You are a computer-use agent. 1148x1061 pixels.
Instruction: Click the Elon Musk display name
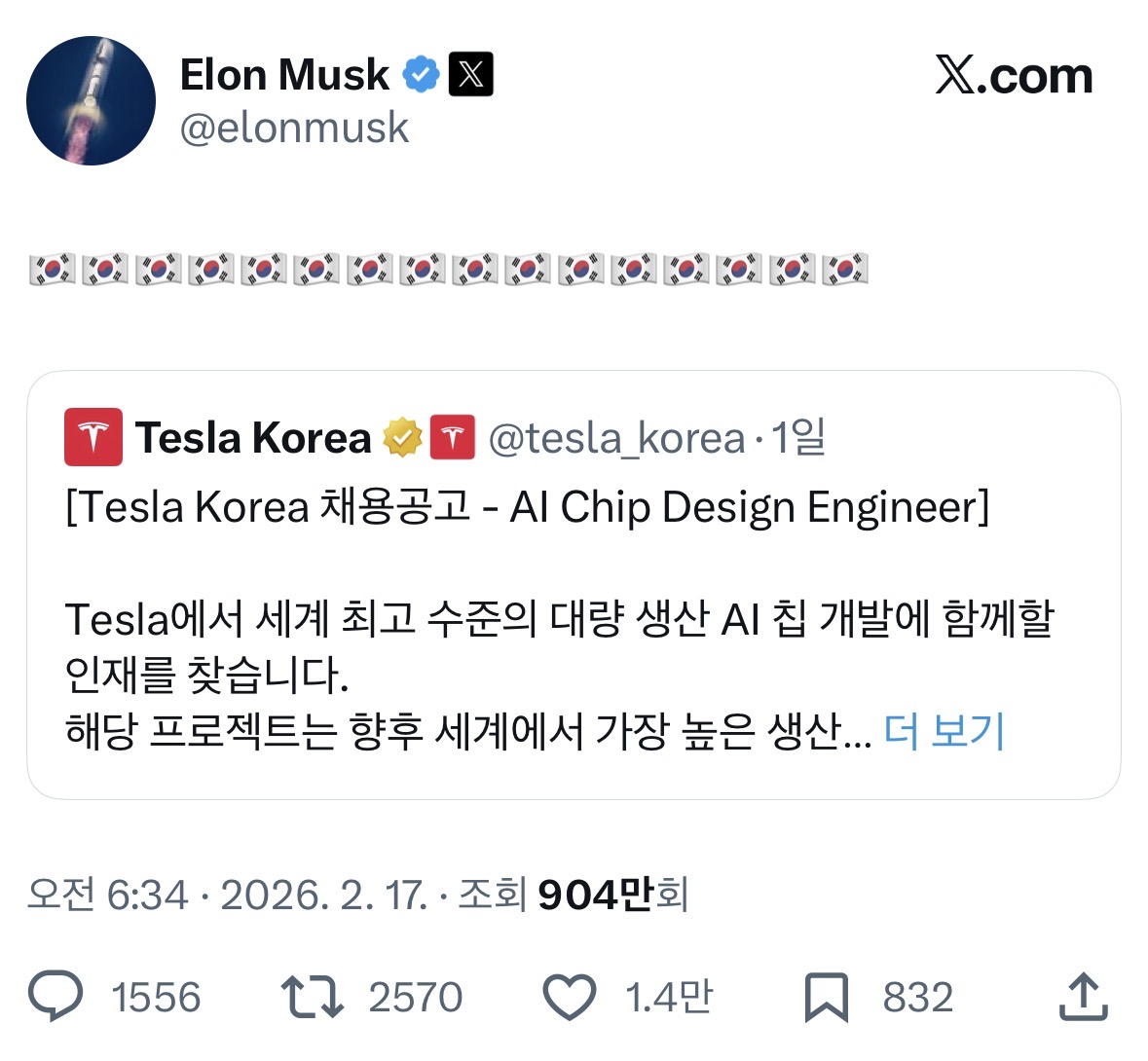point(284,75)
